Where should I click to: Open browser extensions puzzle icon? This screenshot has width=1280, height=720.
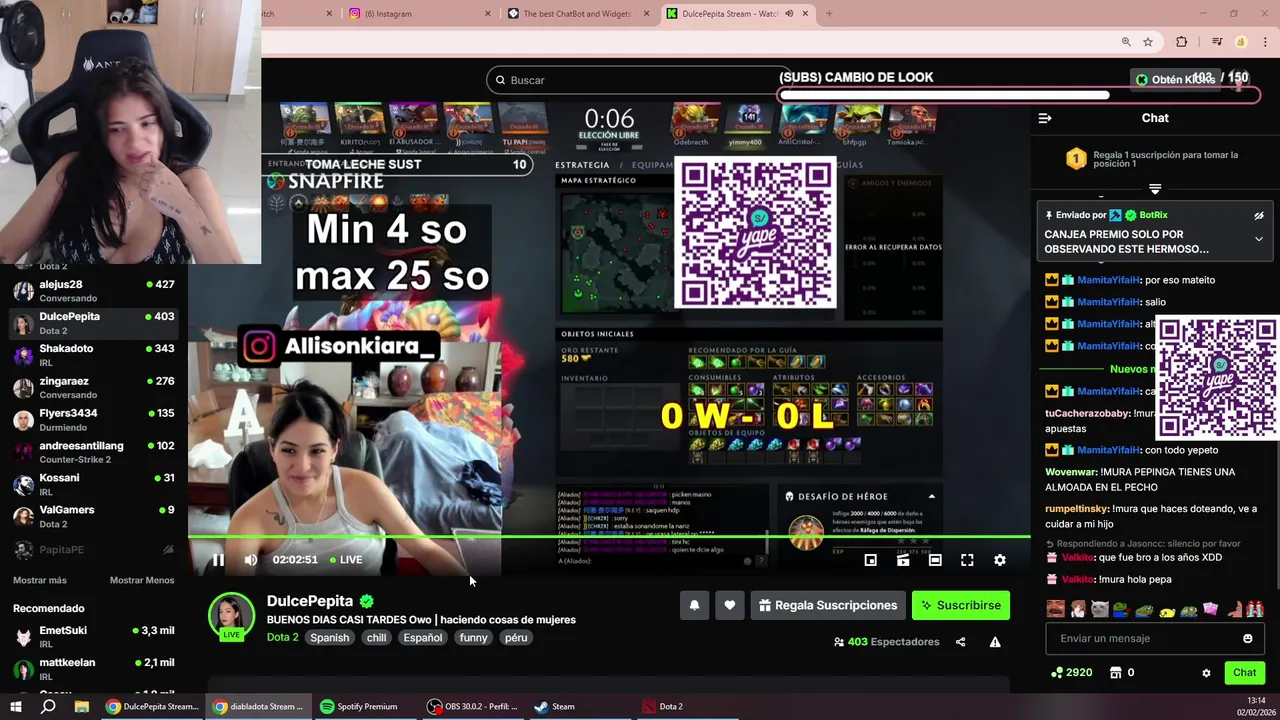1182,42
